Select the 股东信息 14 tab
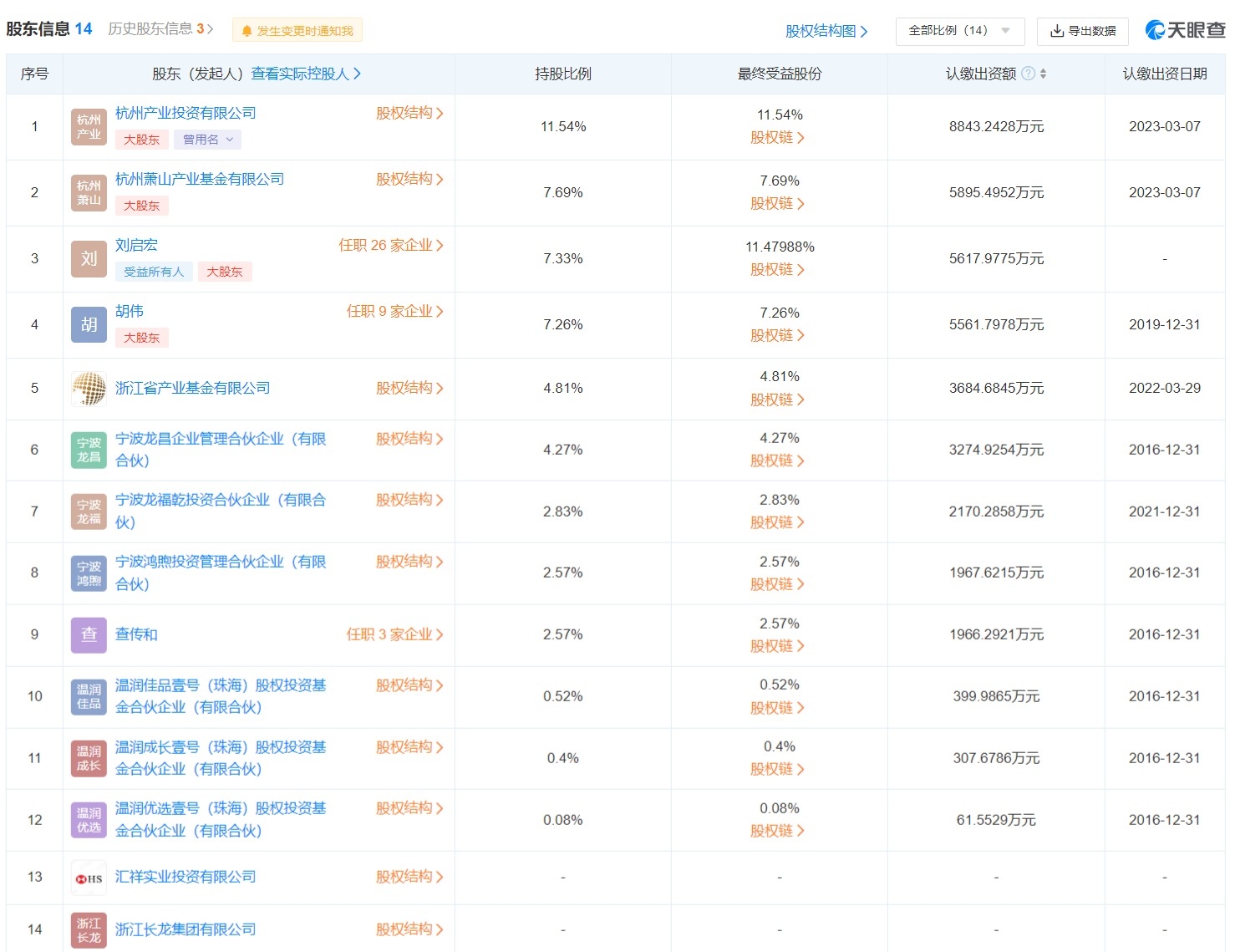This screenshot has height=952, width=1235. [48, 29]
